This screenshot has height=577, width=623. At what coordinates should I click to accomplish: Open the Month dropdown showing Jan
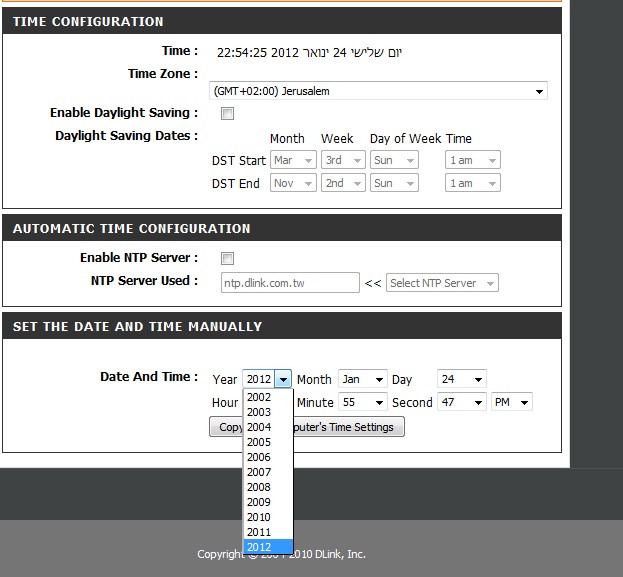(x=362, y=380)
